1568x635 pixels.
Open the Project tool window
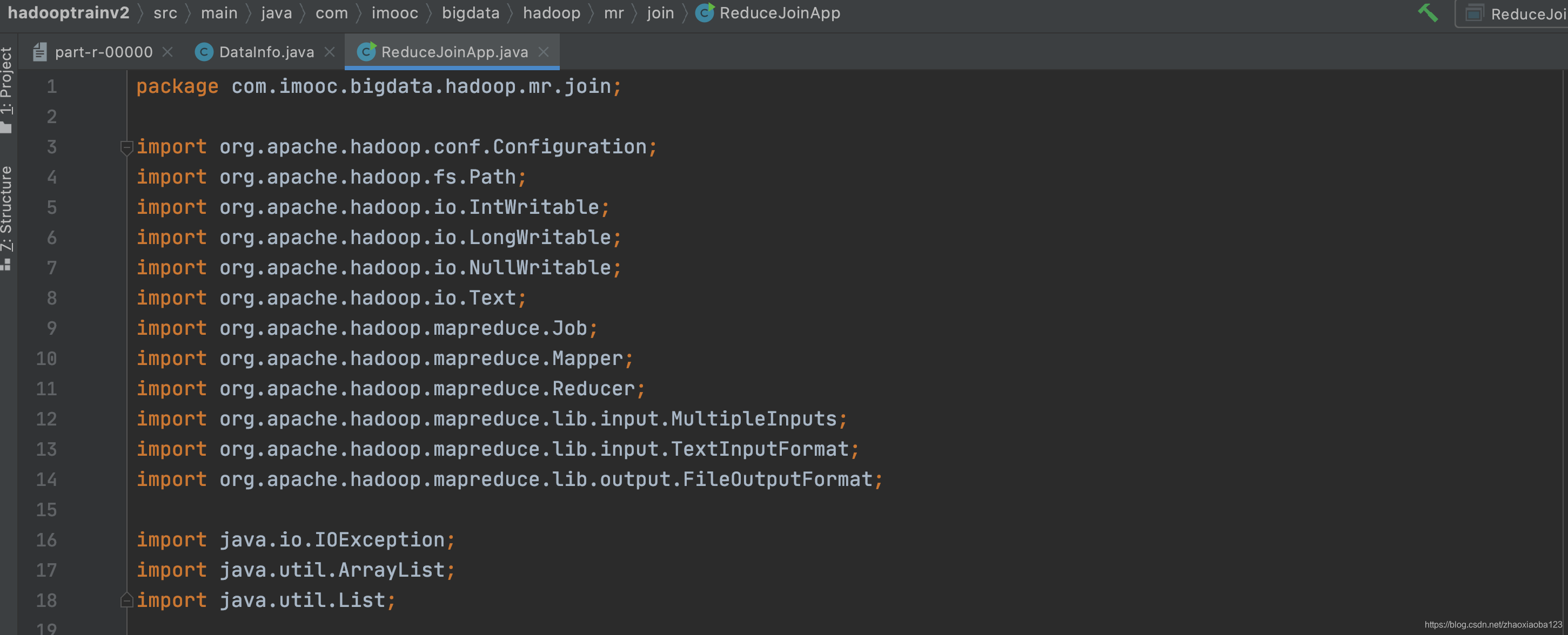[6, 90]
